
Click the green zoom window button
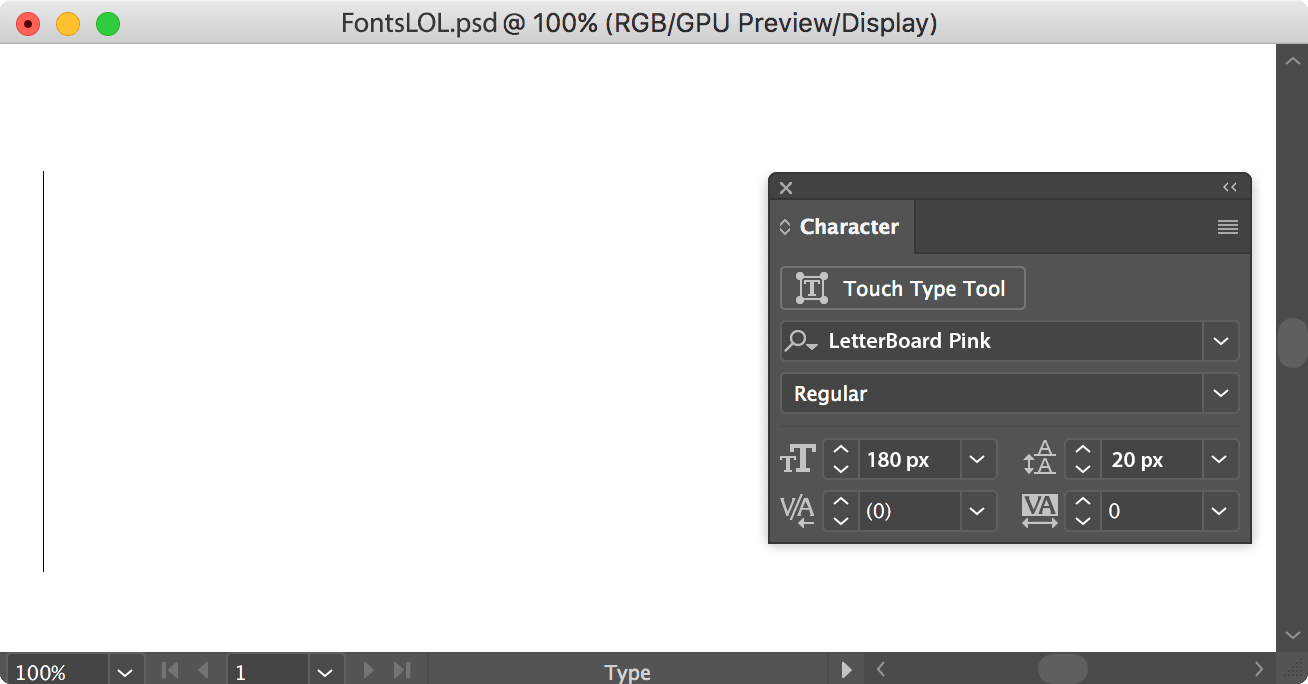point(108,23)
